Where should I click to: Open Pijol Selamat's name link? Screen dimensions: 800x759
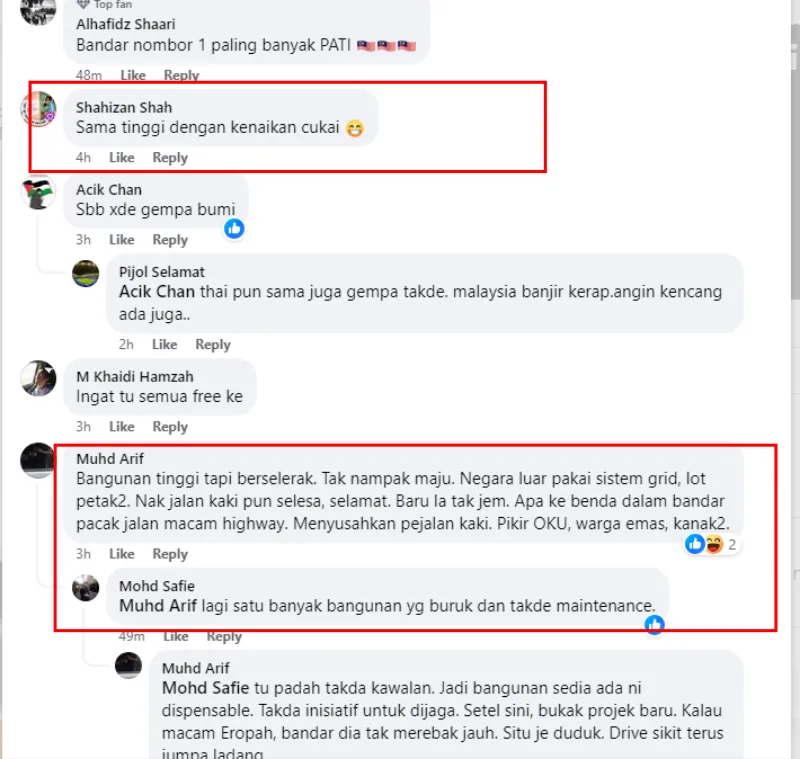tap(162, 272)
